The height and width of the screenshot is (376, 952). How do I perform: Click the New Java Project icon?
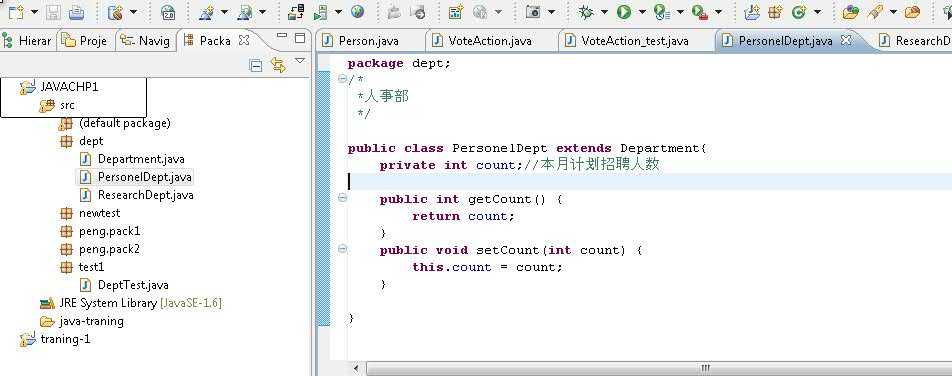(752, 12)
